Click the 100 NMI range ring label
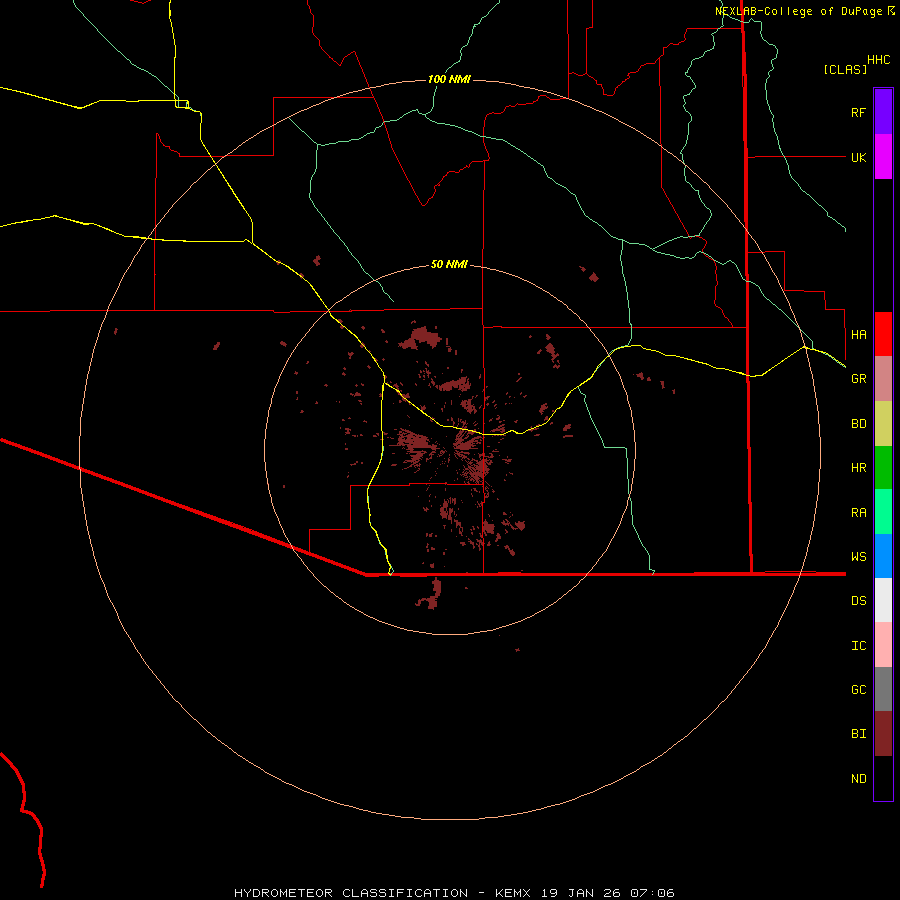 [x=449, y=79]
